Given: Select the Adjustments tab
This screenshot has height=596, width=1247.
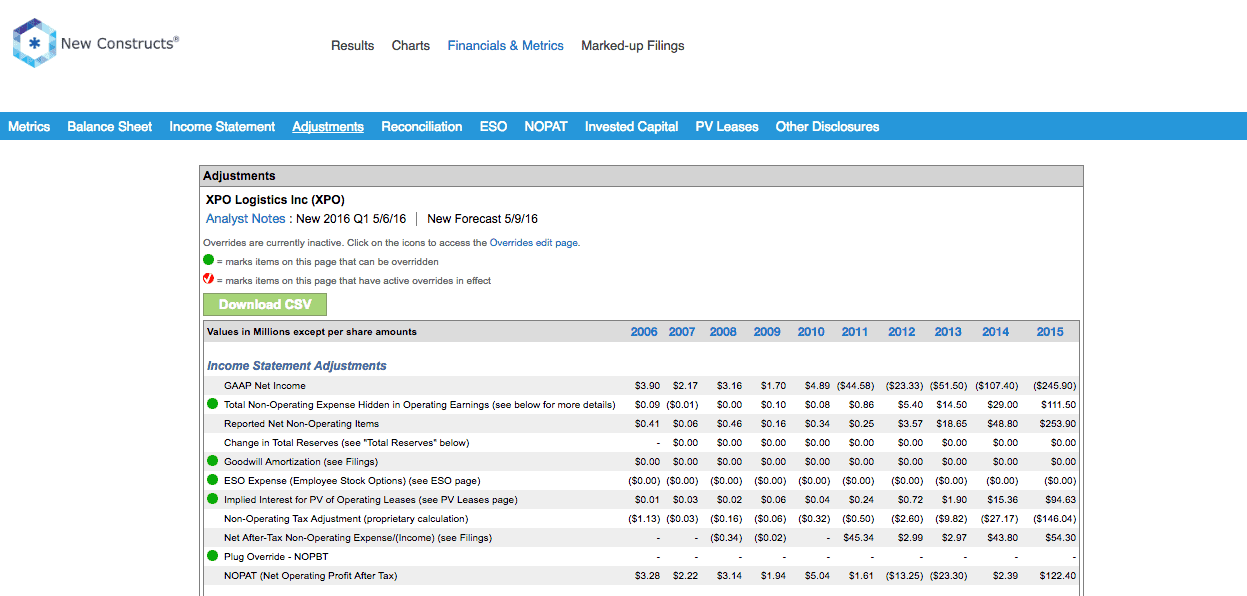Looking at the screenshot, I should 328,127.
